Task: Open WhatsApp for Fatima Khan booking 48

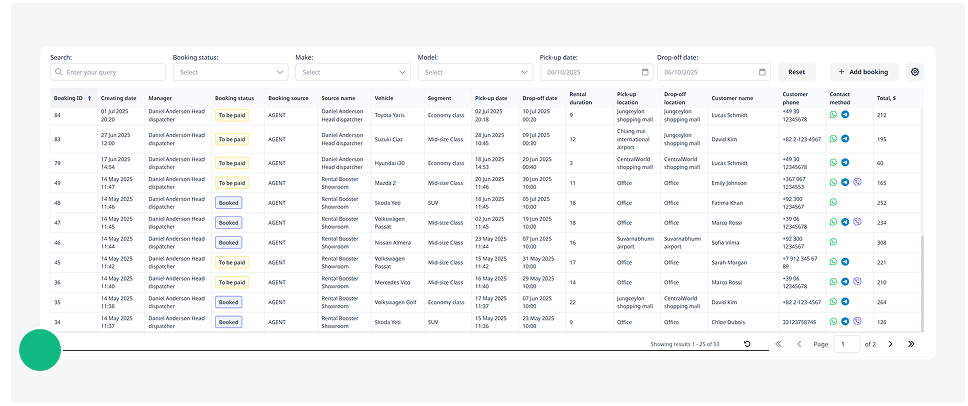Action: (x=833, y=202)
